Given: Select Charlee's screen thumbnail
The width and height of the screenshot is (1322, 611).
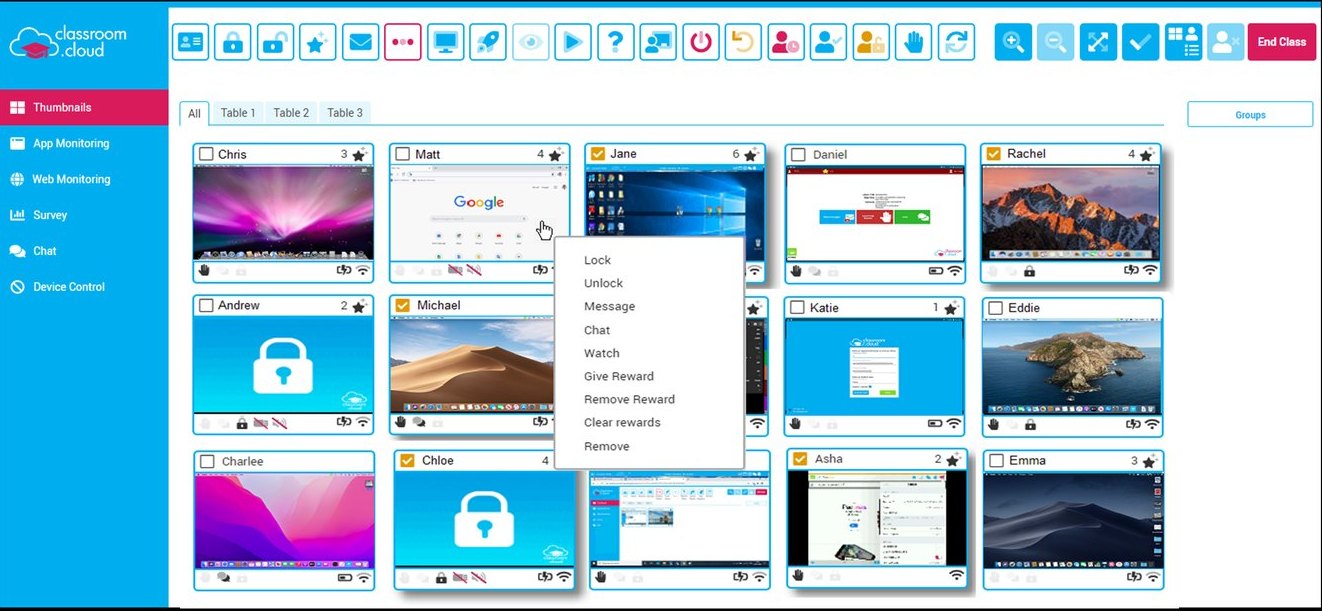Looking at the screenshot, I should 284,519.
